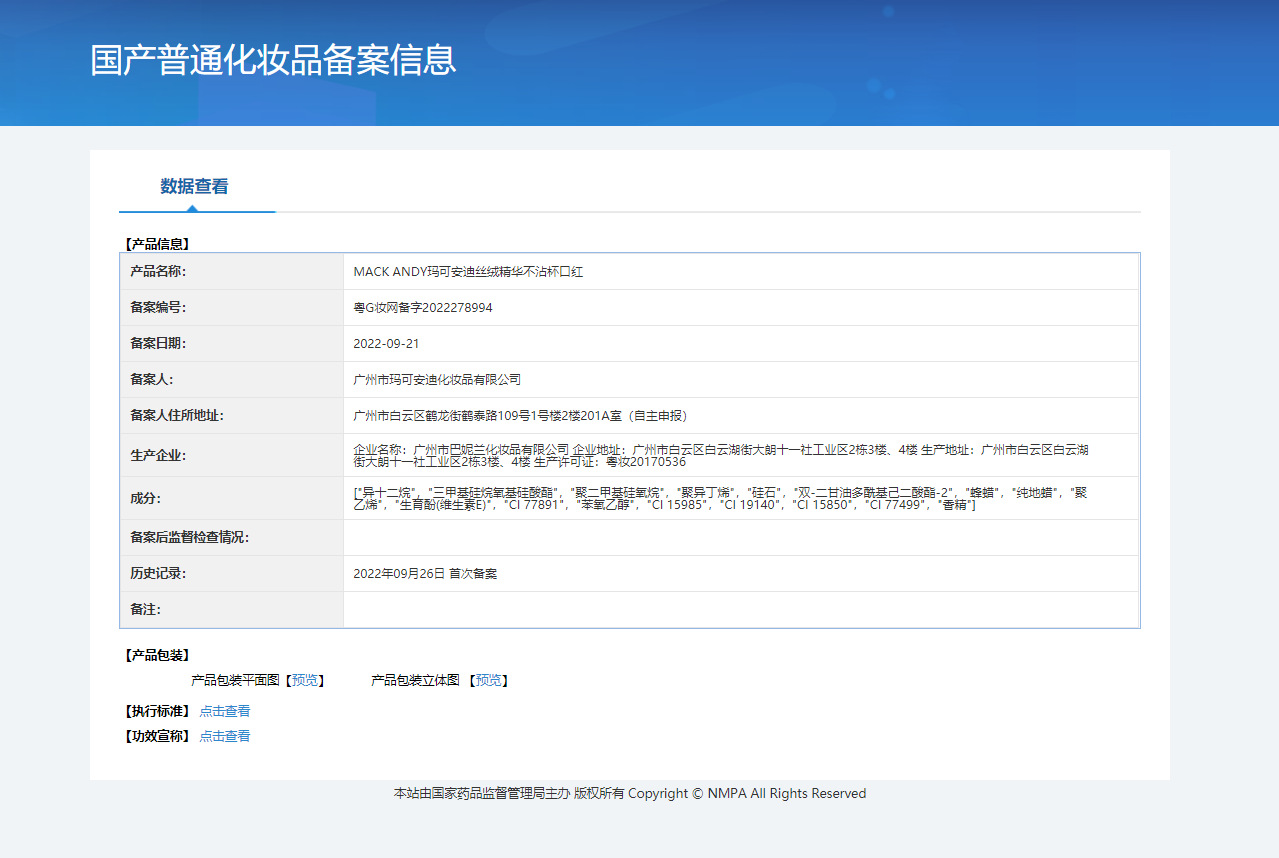1279x858 pixels.
Task: Select product name MACK ANDY玛可安迪丝绒精华不沾杯口红
Action: point(468,272)
